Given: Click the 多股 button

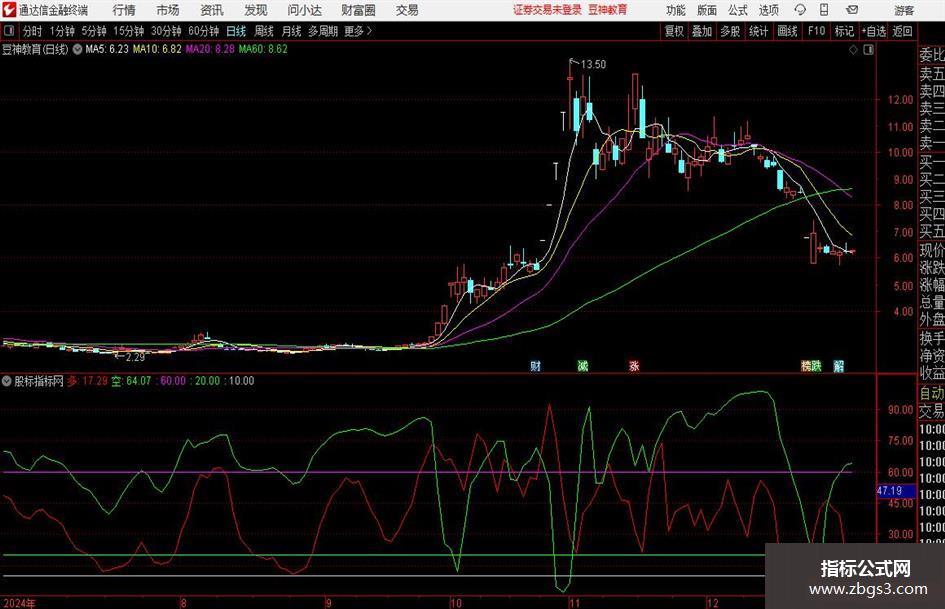Looking at the screenshot, I should [x=730, y=31].
